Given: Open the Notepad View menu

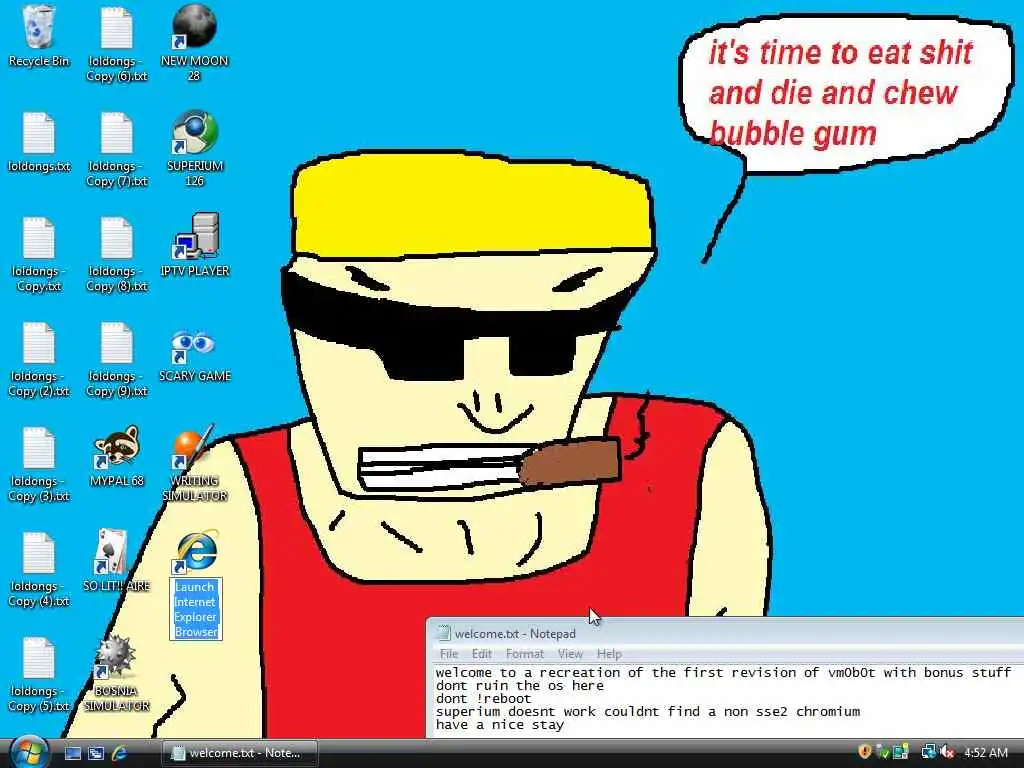Looking at the screenshot, I should (x=570, y=654).
